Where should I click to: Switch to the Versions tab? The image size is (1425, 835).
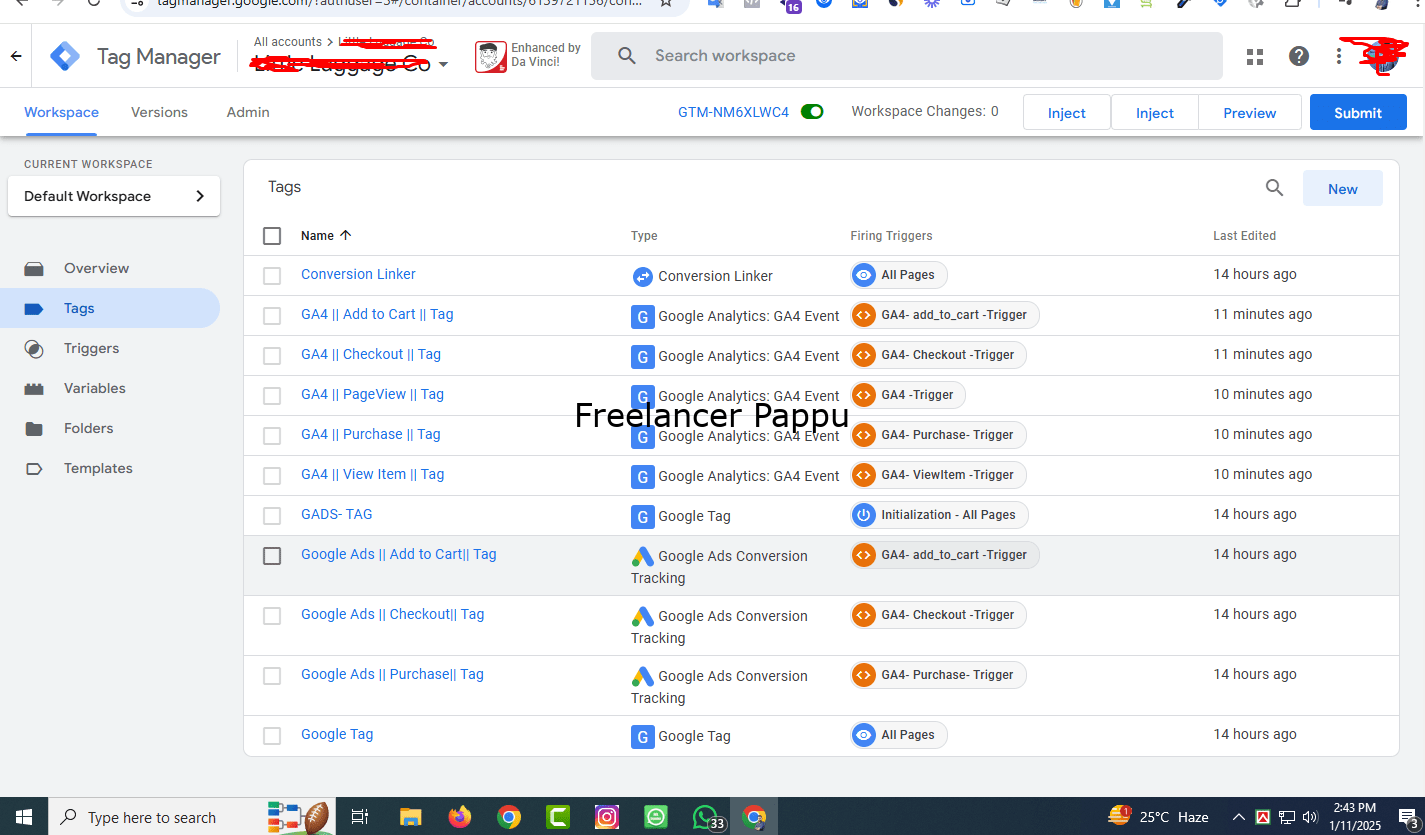pos(159,112)
